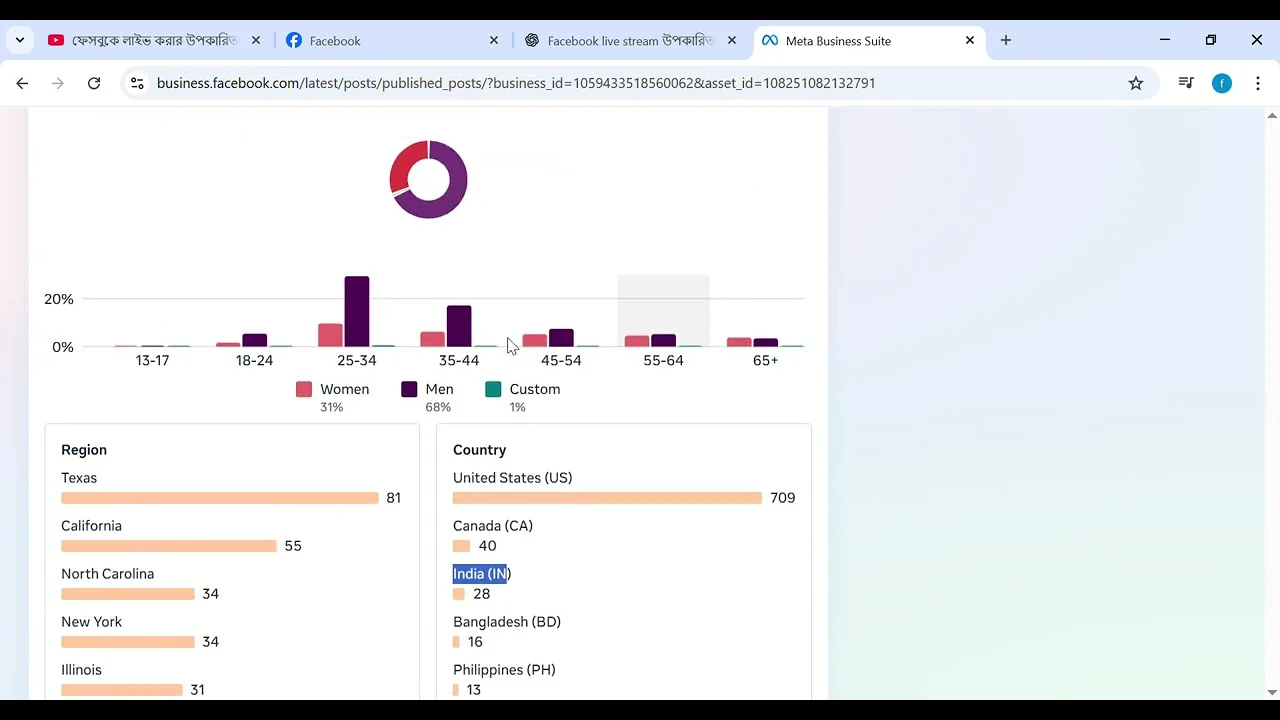Click the Texas region bar
Image resolution: width=1280 pixels, height=720 pixels.
[220, 498]
